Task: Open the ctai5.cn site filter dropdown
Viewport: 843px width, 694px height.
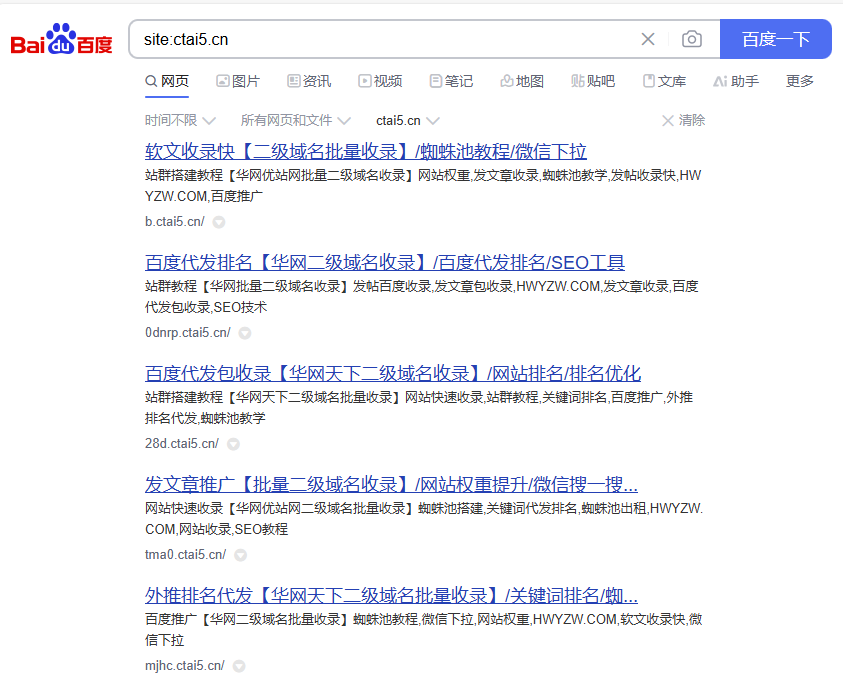Action: [x=408, y=120]
